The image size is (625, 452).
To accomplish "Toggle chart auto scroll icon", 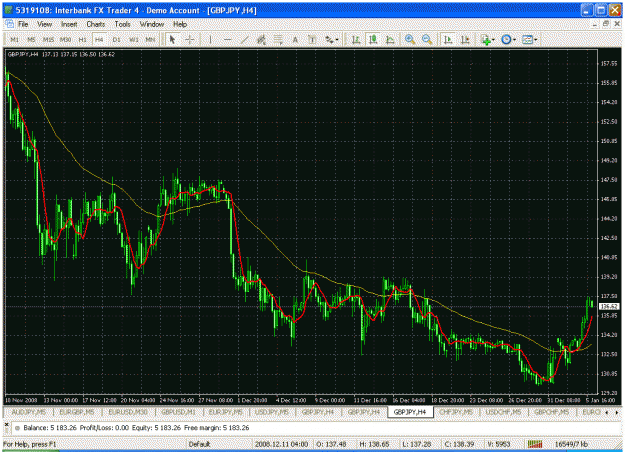I will tap(448, 39).
